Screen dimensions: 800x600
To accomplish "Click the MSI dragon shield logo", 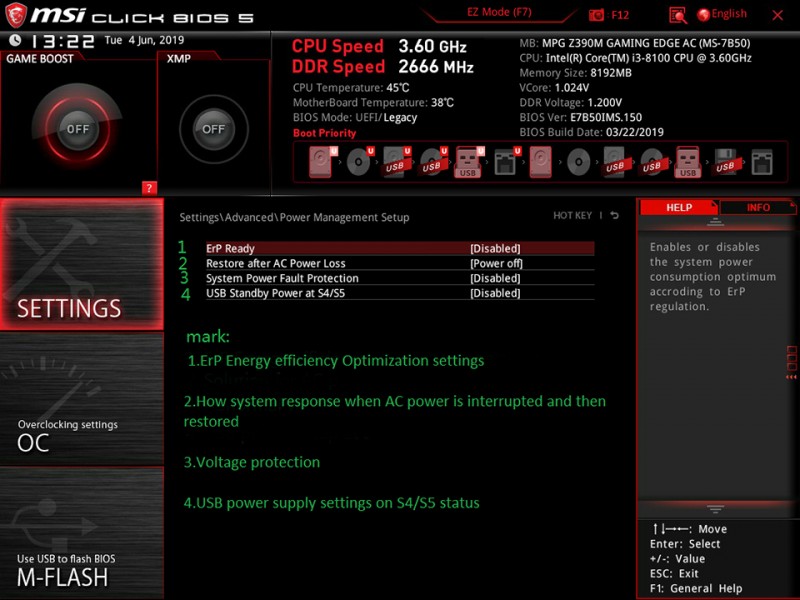I will [x=15, y=14].
